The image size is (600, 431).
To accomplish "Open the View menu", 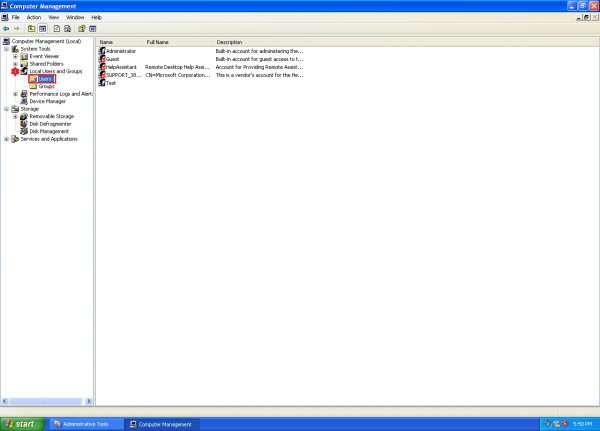I will 54,17.
